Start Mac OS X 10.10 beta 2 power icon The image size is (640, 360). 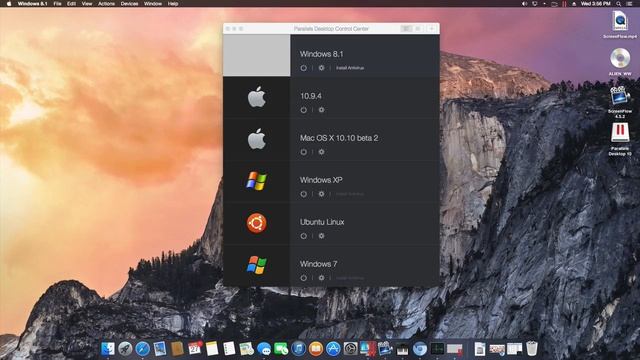tap(303, 152)
